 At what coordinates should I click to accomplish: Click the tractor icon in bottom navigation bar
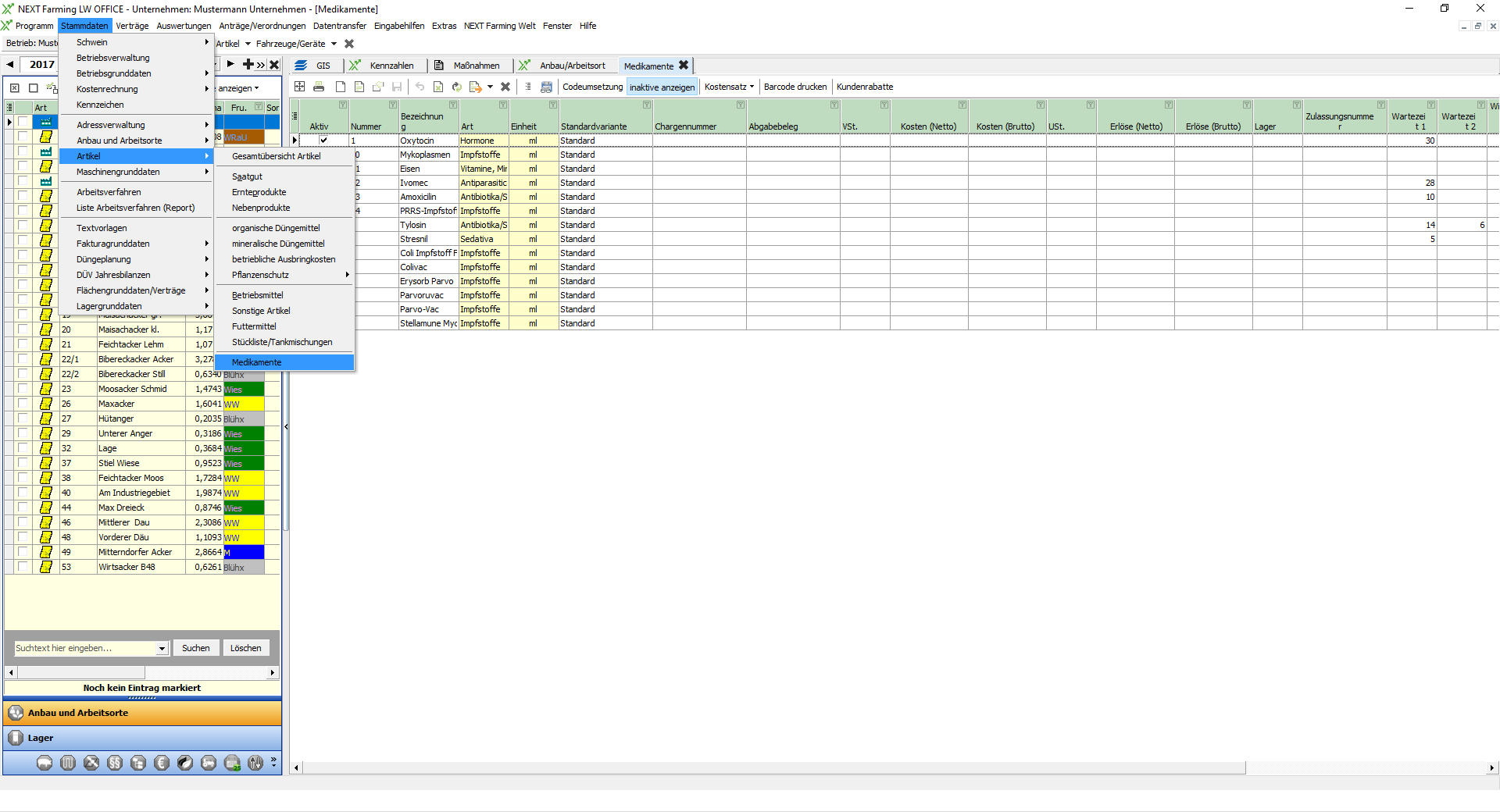209,763
